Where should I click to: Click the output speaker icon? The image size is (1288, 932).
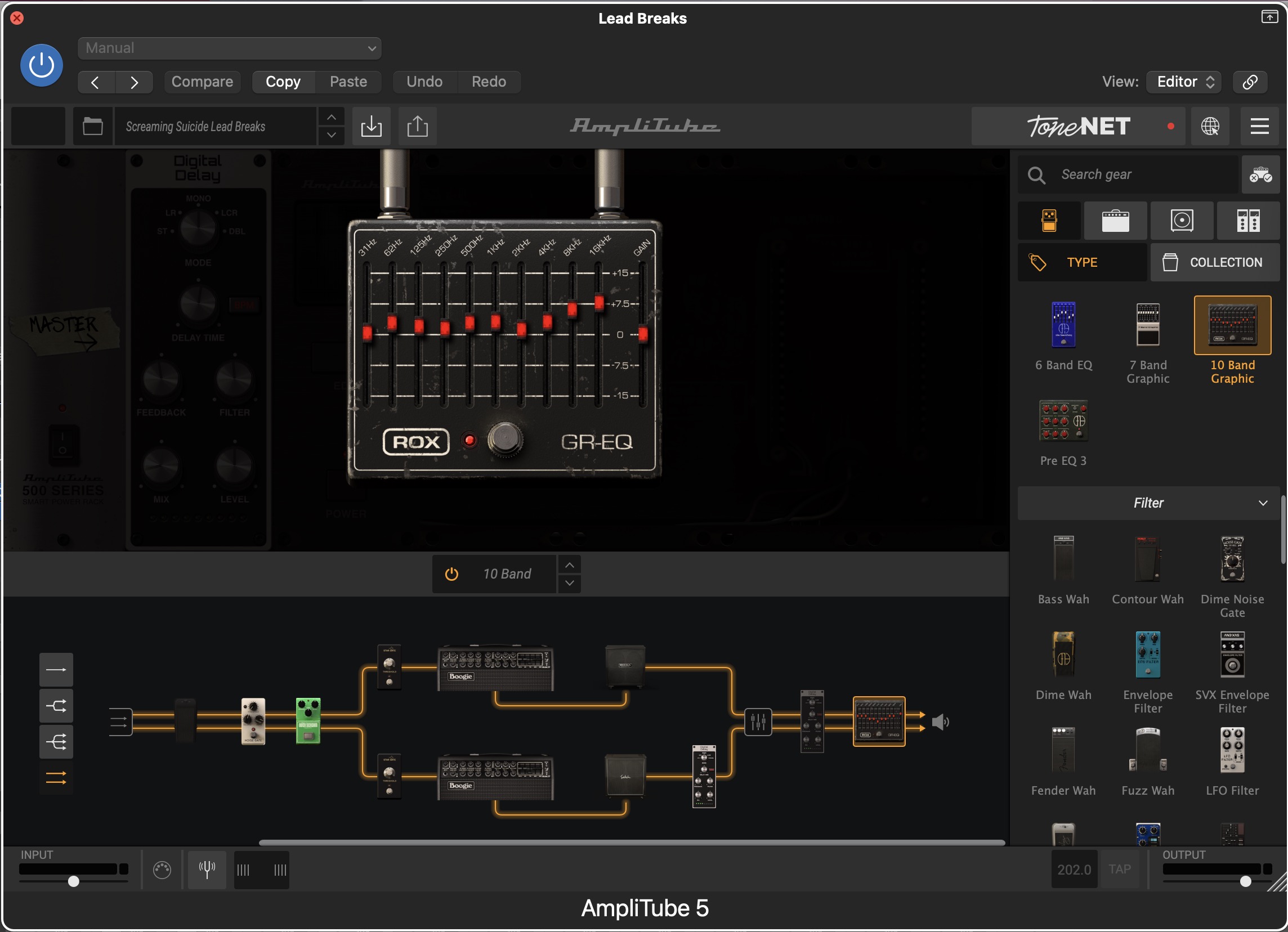click(941, 723)
